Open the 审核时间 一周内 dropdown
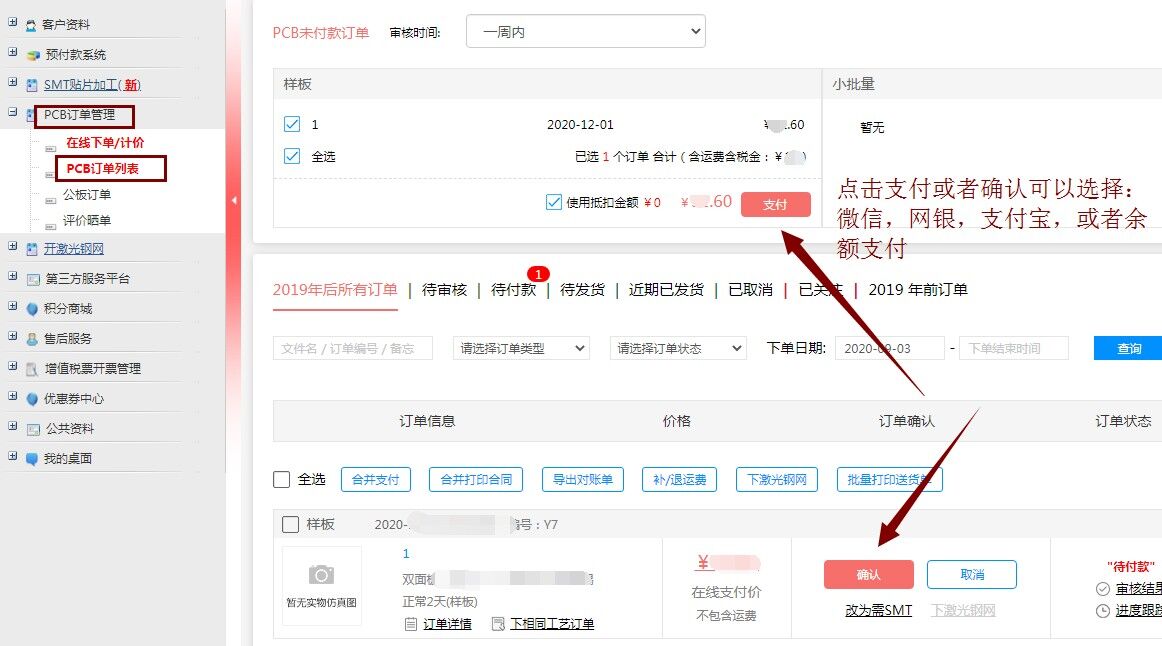1162x646 pixels. pos(585,32)
